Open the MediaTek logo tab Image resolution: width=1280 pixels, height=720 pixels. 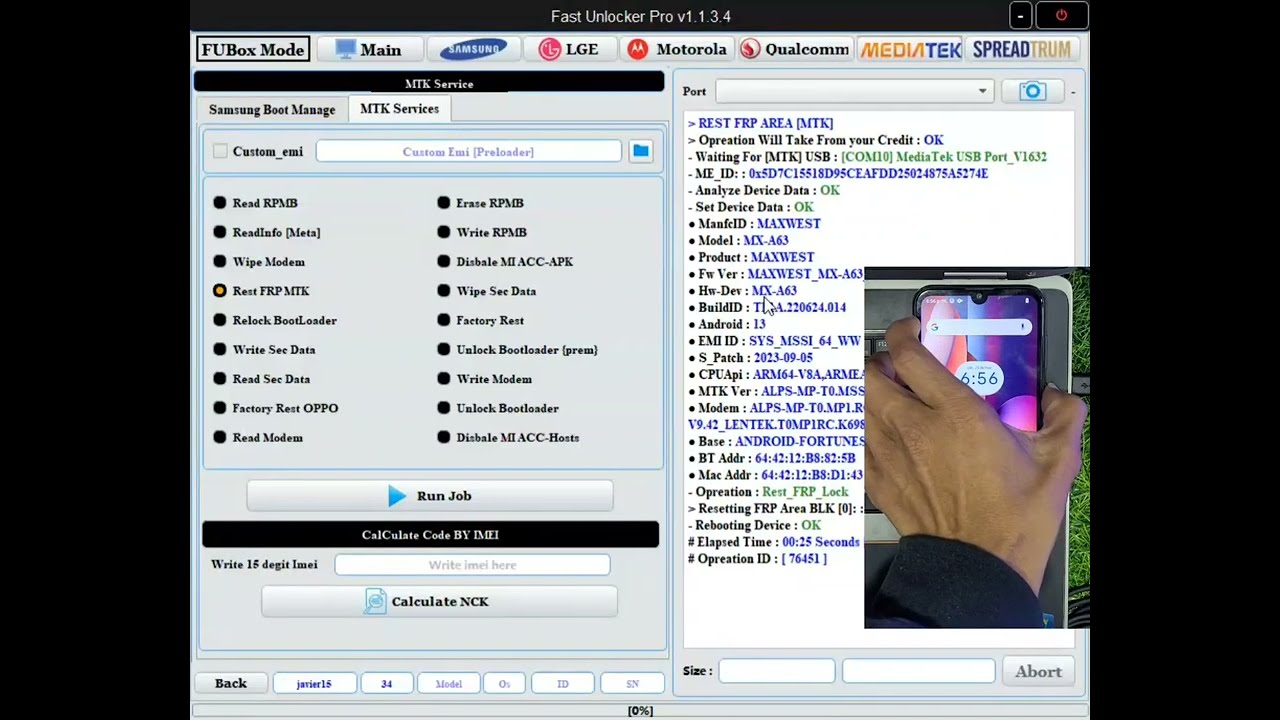910,49
